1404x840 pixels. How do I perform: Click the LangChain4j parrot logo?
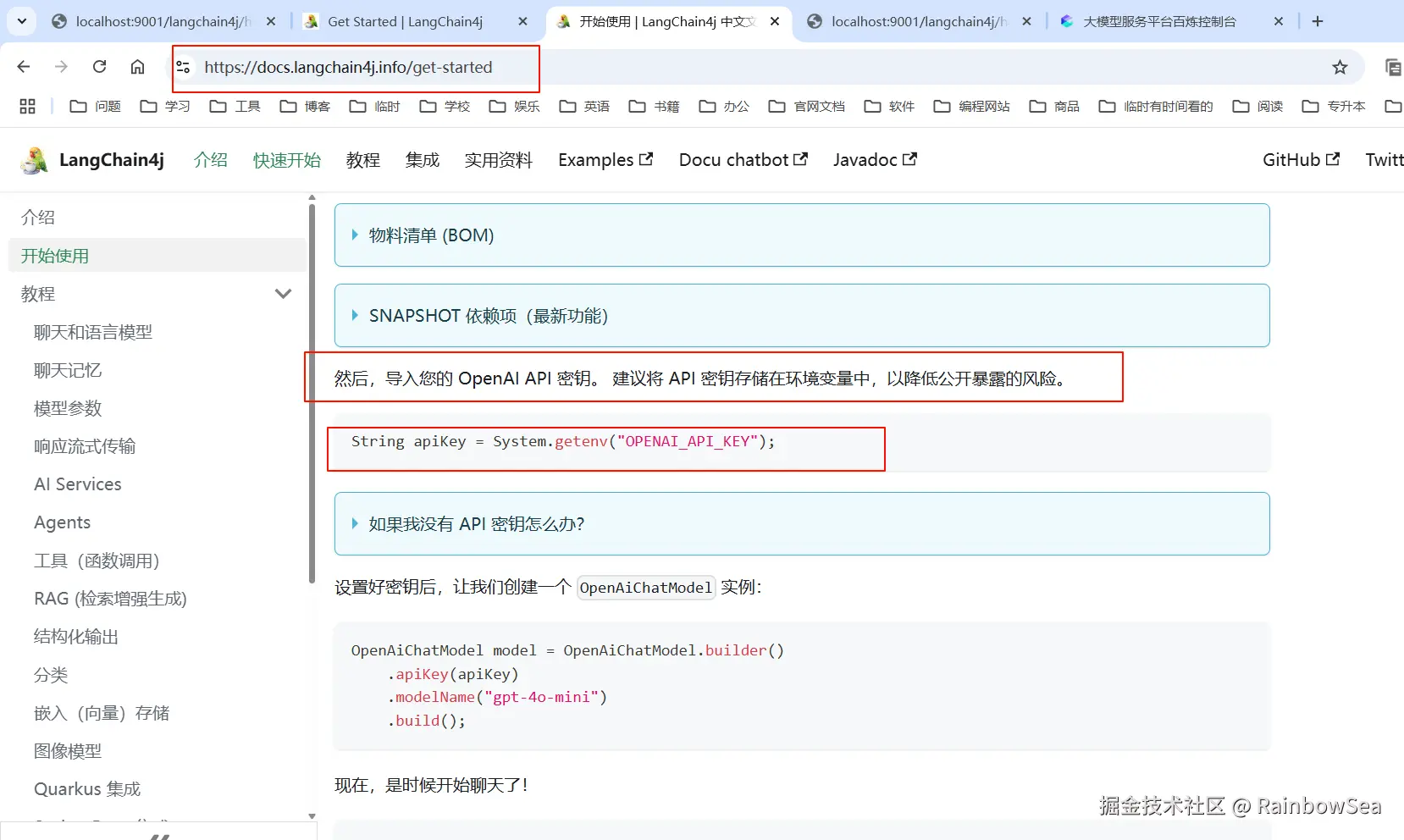34,160
